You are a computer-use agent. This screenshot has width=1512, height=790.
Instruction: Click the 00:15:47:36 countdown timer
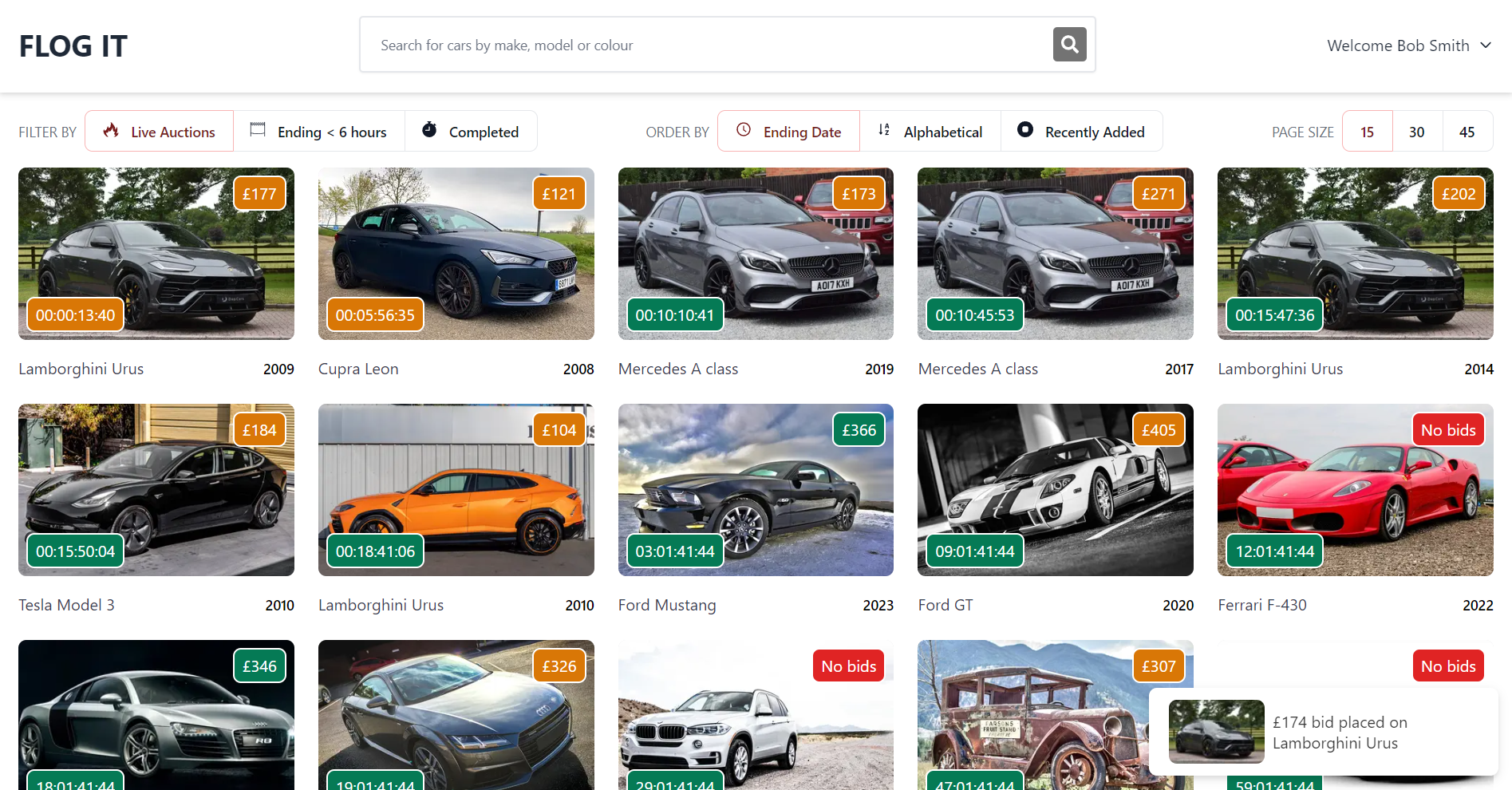(1275, 315)
